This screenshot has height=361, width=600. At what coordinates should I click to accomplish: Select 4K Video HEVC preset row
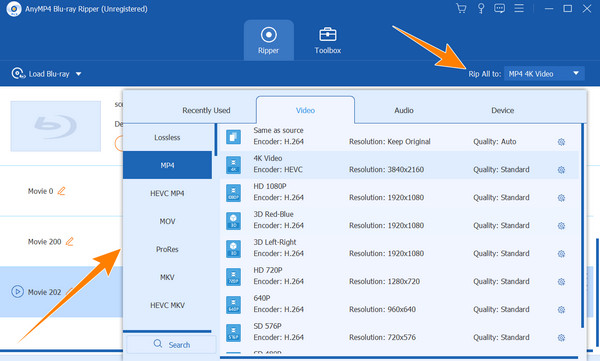tap(399, 165)
